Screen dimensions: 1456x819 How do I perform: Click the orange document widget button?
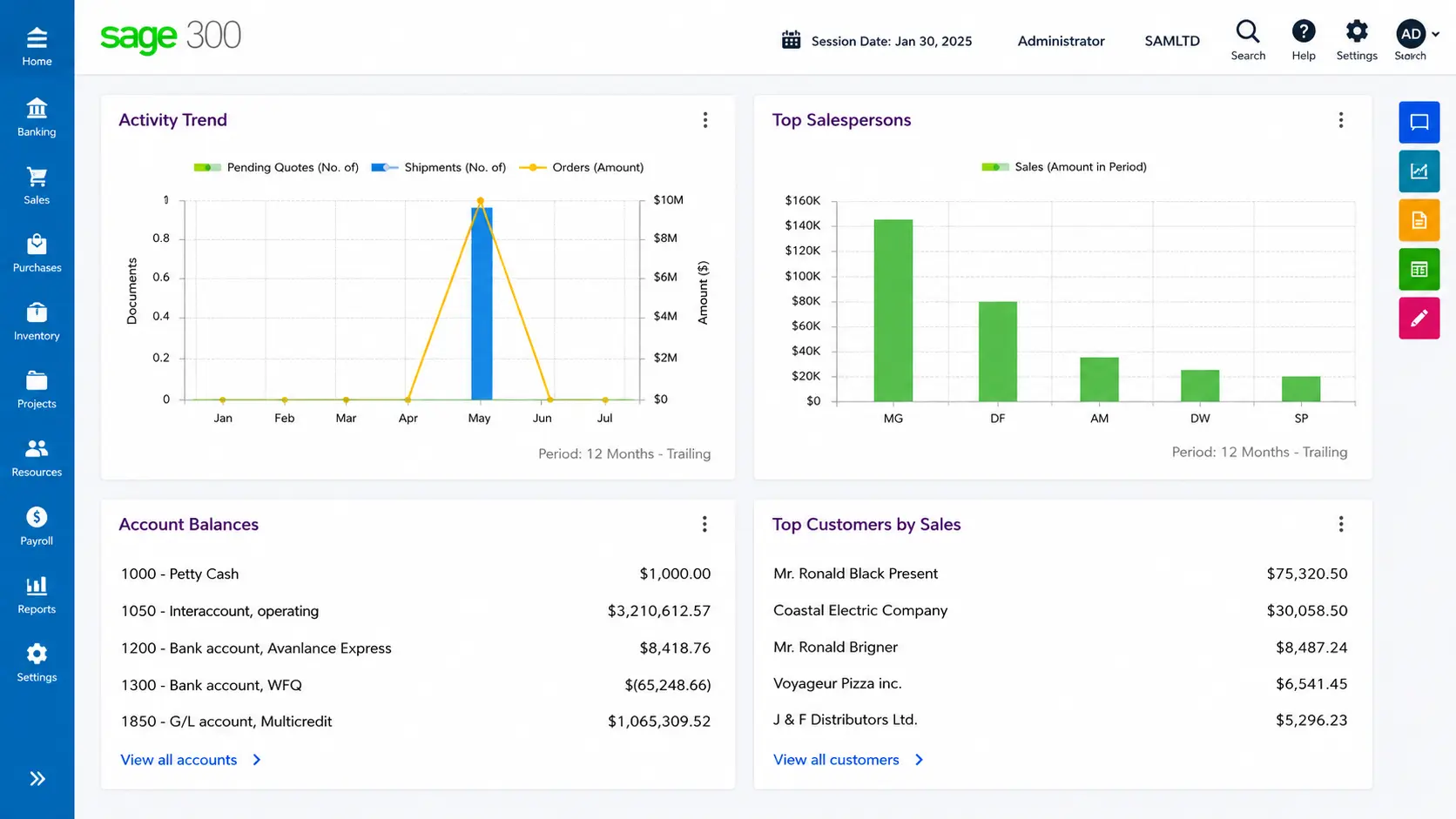(1419, 220)
